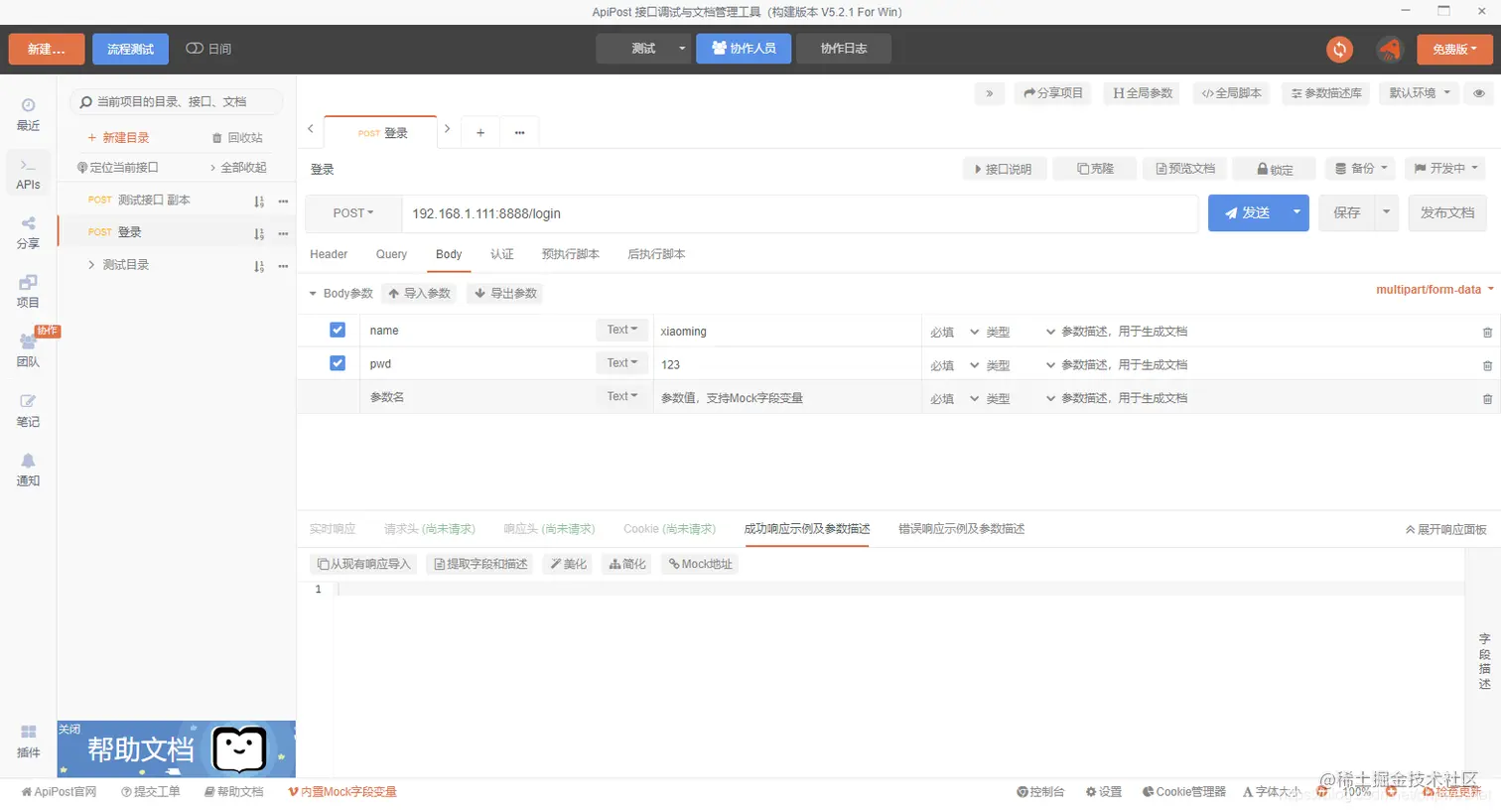
Task: Open 帮助文档 help banner
Action: coord(177,749)
